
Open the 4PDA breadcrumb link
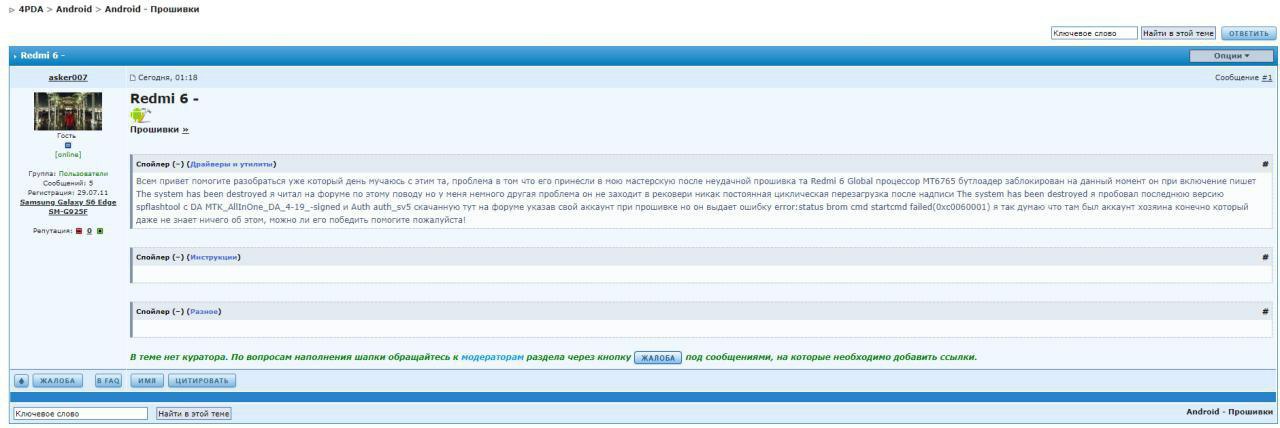(x=31, y=9)
